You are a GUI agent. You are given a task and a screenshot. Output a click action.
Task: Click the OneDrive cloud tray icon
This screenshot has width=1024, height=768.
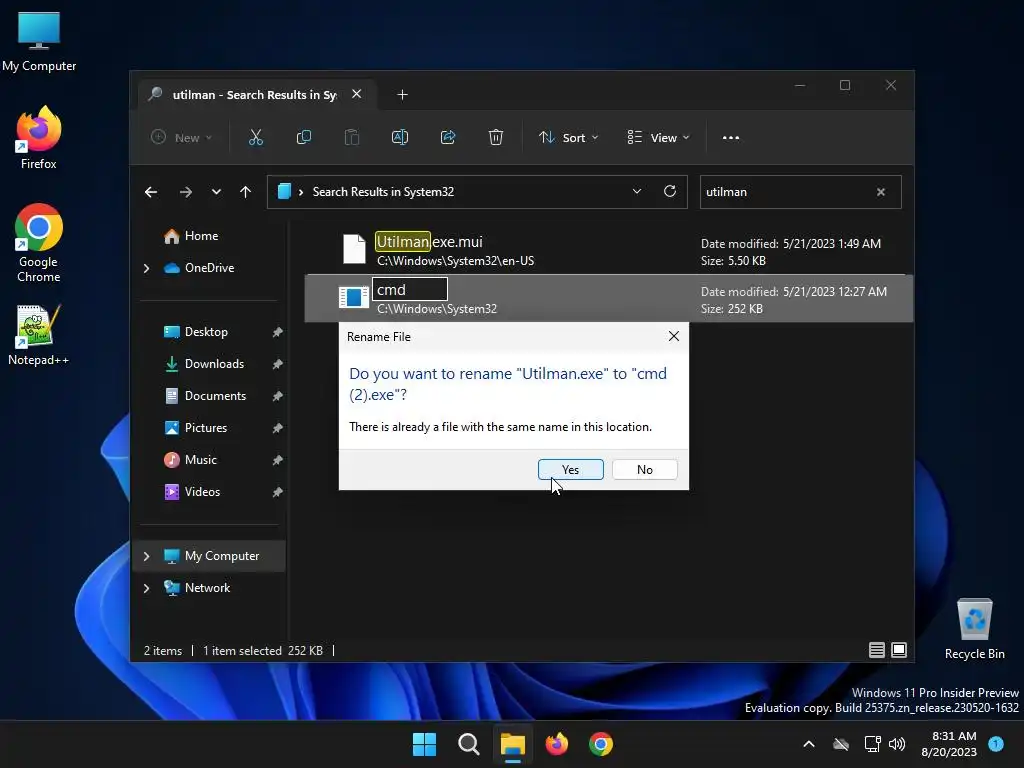click(x=841, y=744)
